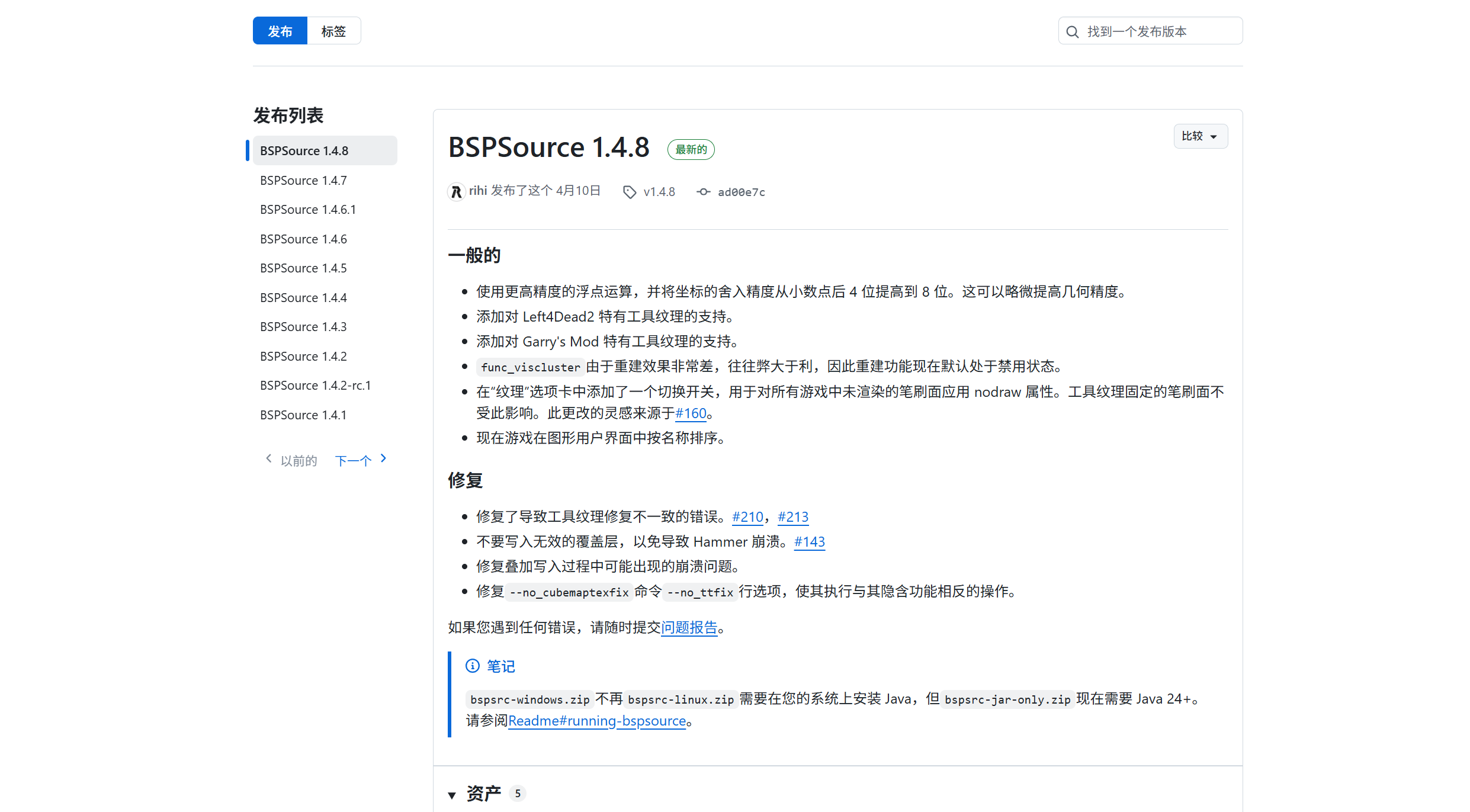1470x812 pixels.
Task: Click the assets count badge 5
Action: (518, 794)
